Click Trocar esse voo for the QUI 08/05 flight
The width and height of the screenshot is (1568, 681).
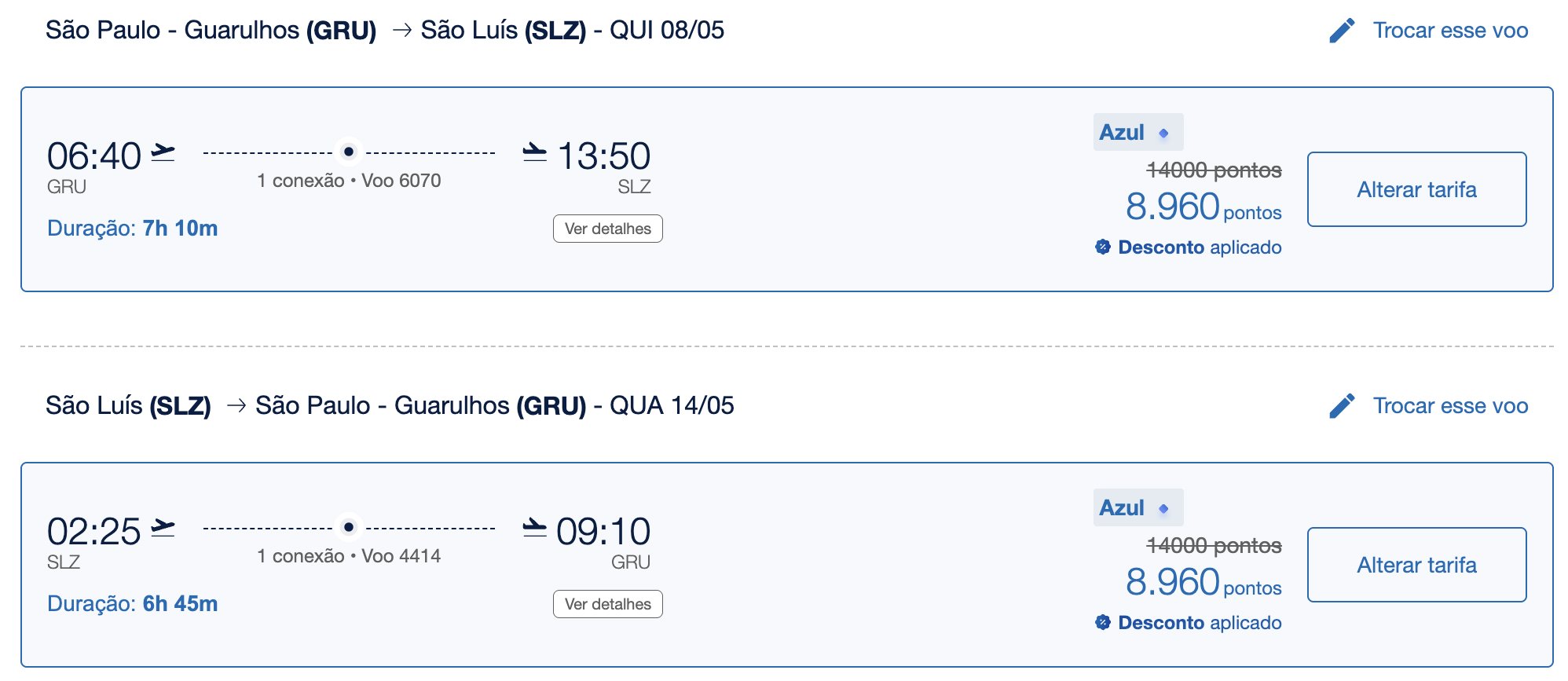1450,31
